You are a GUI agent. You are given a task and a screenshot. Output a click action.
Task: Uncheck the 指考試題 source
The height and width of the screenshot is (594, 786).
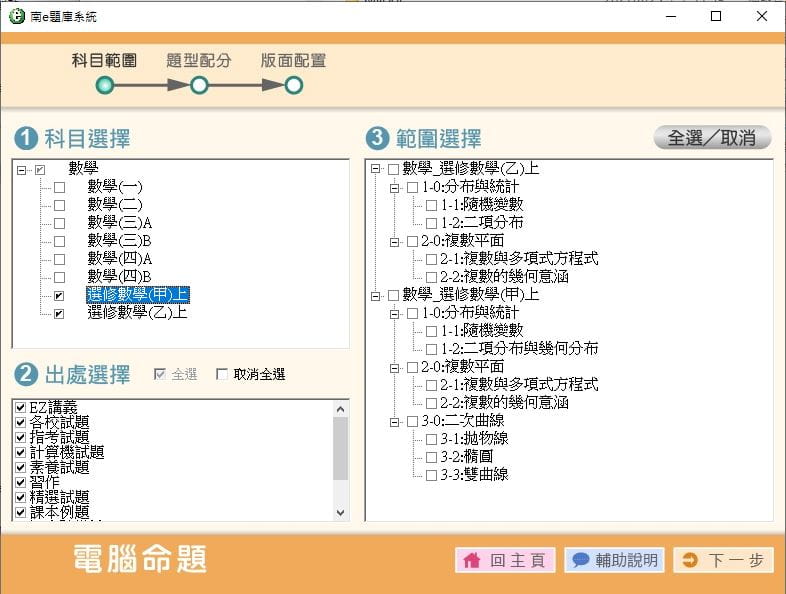tap(21, 437)
